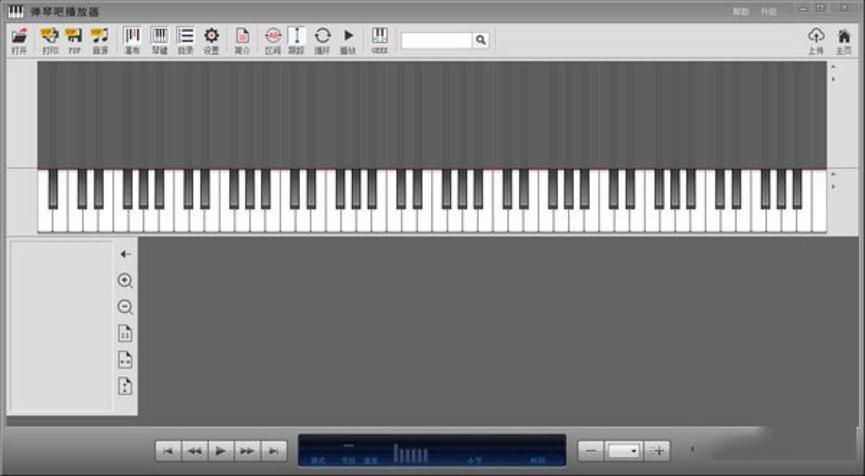Maximize the player window

821,9
